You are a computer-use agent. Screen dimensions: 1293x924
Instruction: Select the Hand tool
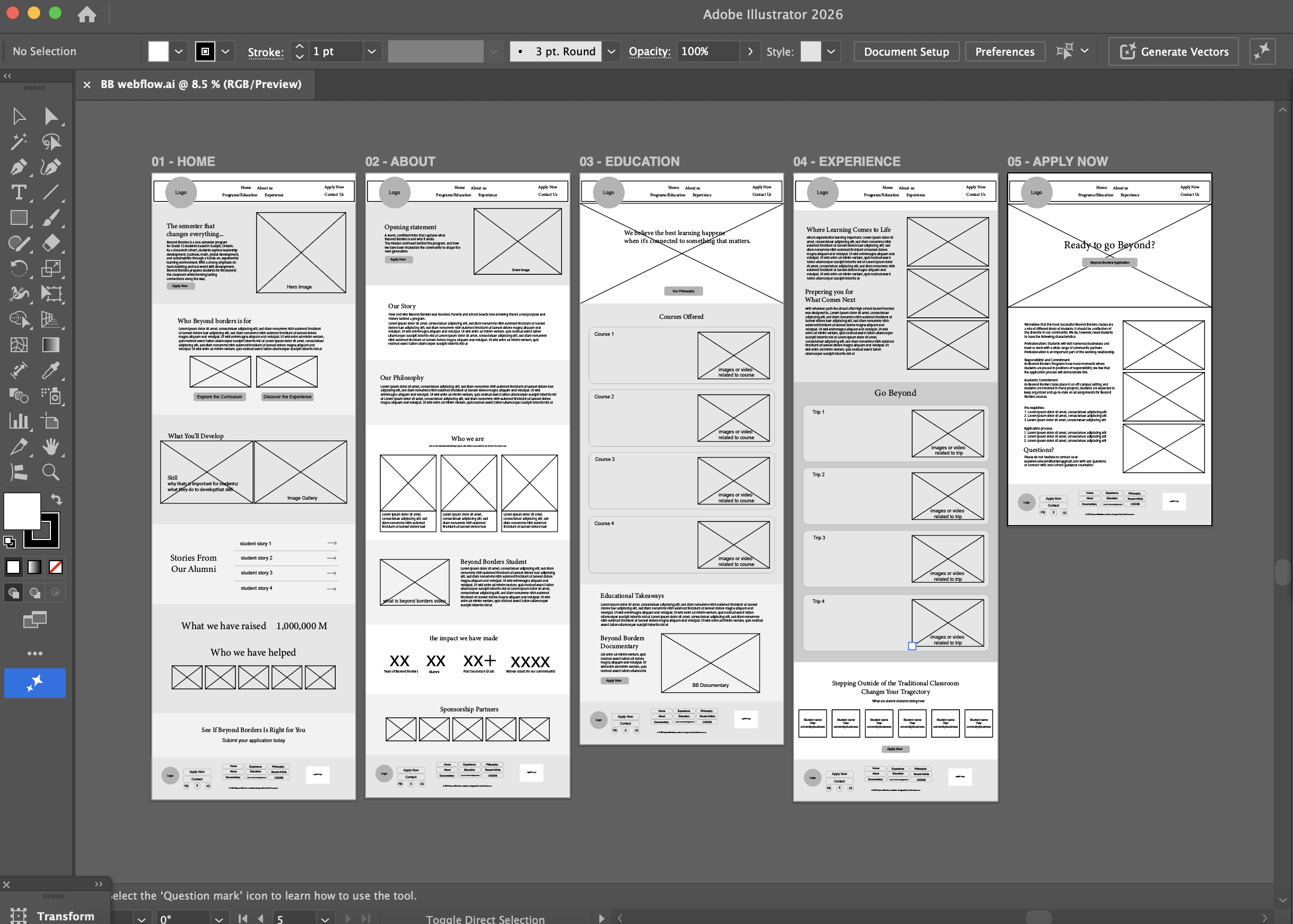tap(51, 447)
